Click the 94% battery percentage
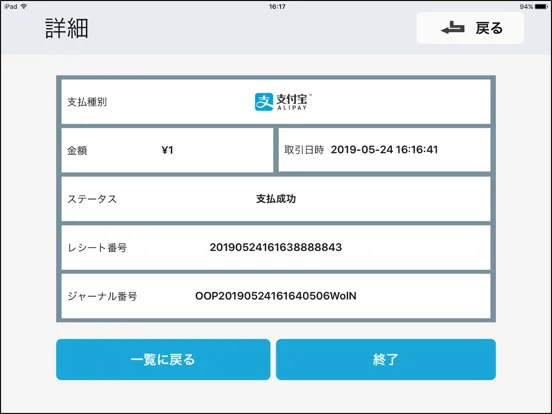This screenshot has height=414, width=552. click(x=526, y=7)
